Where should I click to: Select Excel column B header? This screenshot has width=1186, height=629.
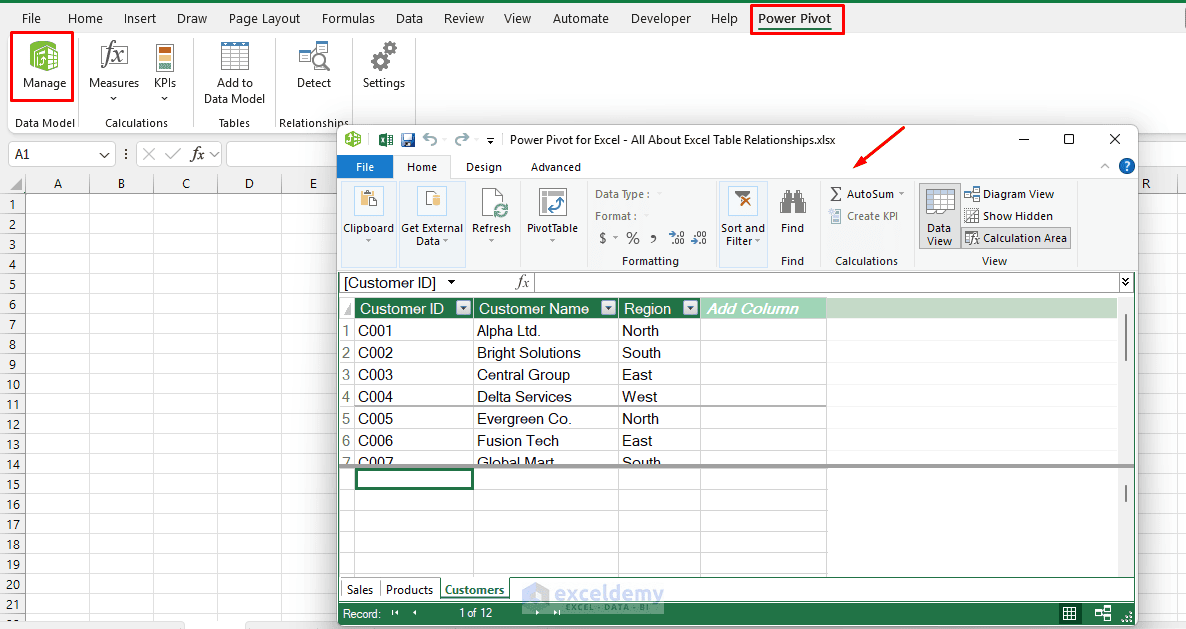[x=121, y=184]
